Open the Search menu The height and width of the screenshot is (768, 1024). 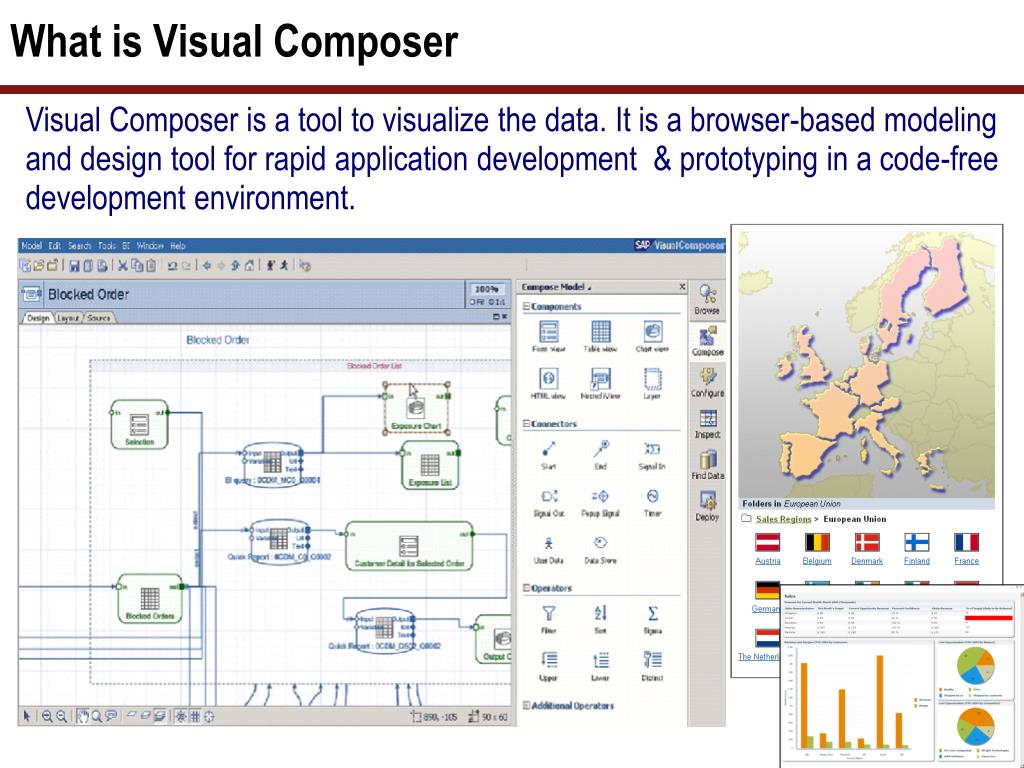[79, 246]
